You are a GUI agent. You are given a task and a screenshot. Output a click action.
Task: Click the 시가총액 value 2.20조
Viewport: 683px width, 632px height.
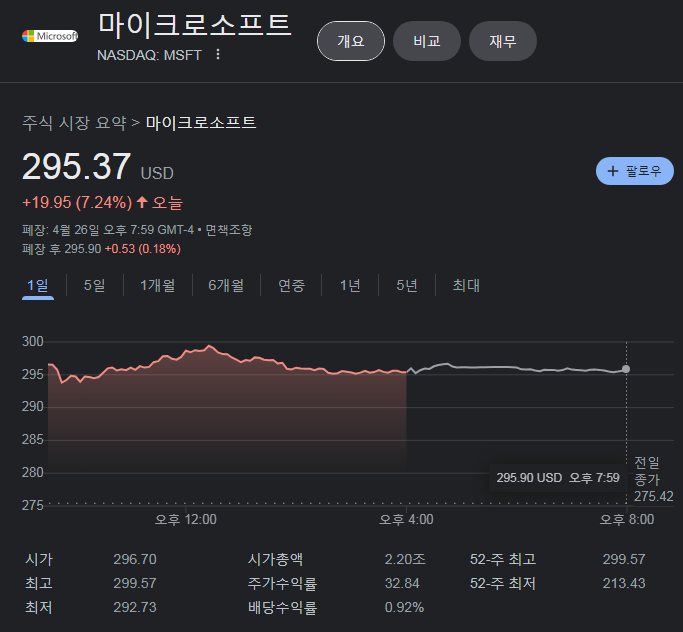tap(405, 559)
